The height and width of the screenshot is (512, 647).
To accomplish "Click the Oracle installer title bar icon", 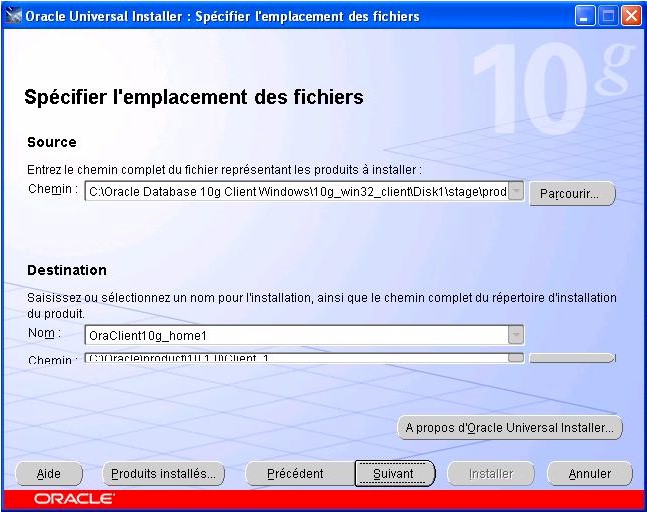I will point(13,16).
